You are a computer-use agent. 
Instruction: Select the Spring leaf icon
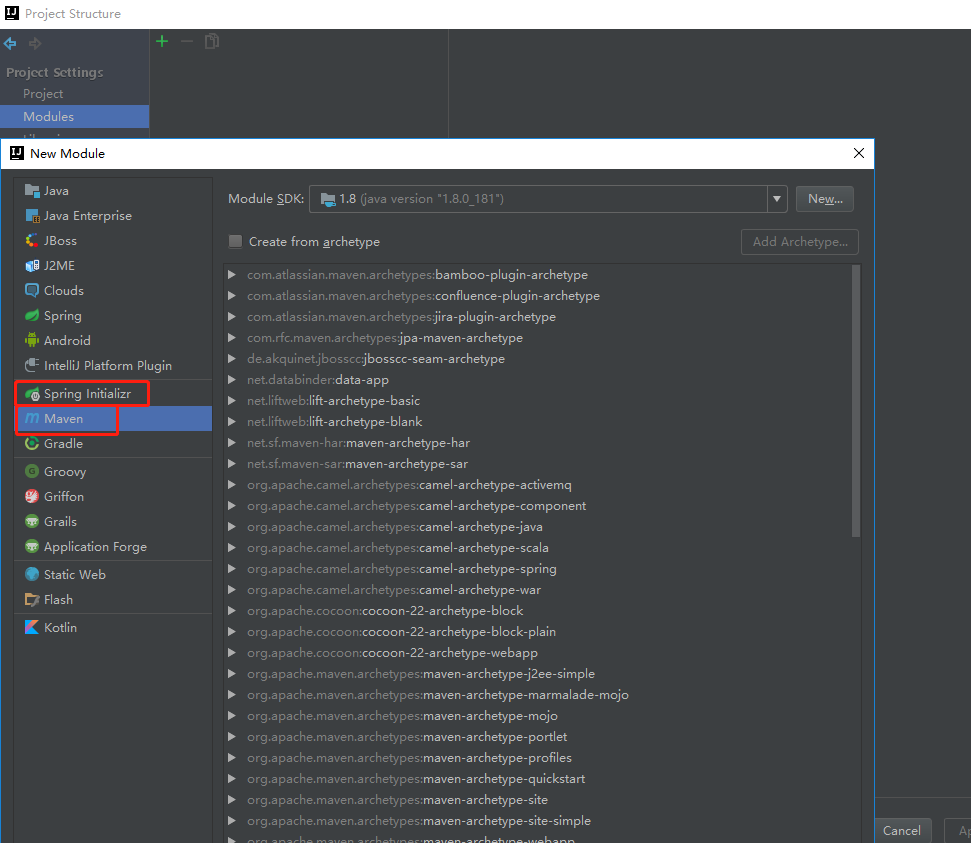(x=32, y=316)
